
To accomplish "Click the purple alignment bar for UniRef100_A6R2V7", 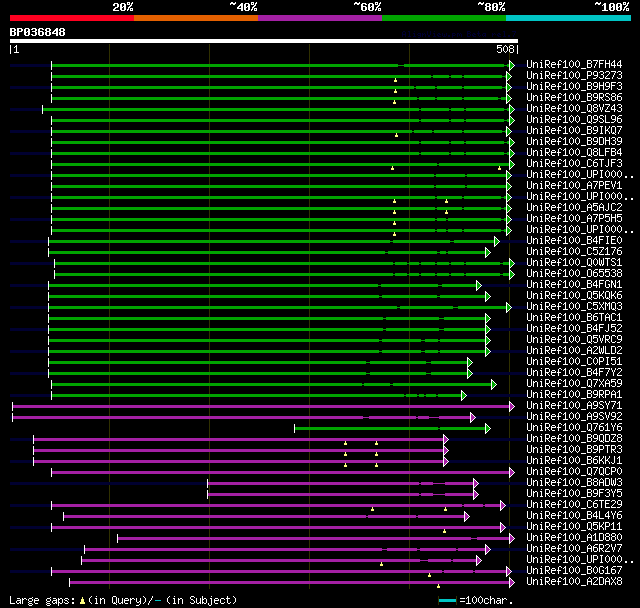I will pyautogui.click(x=287, y=550).
